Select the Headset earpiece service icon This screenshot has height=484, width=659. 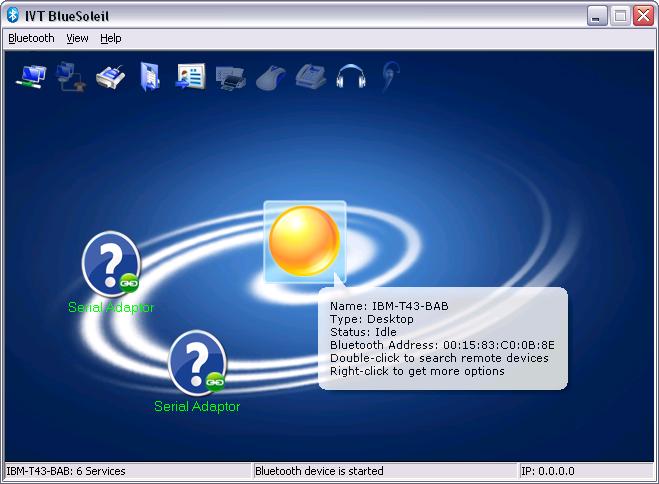pos(388,76)
